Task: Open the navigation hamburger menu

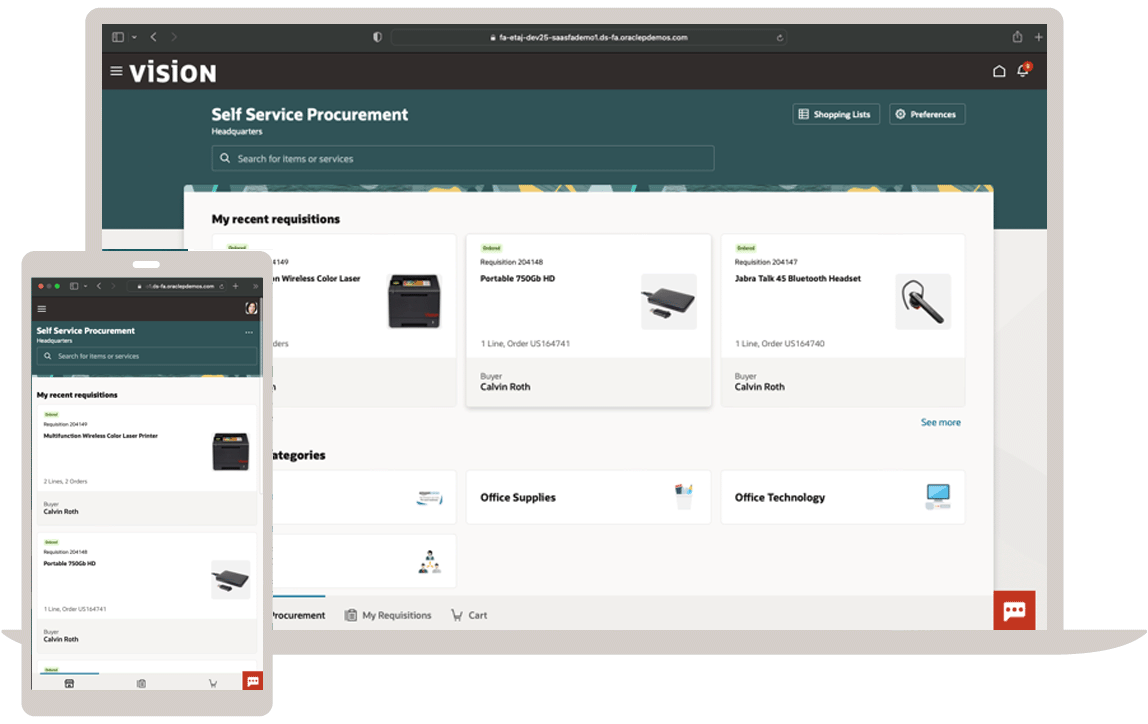Action: tap(117, 71)
